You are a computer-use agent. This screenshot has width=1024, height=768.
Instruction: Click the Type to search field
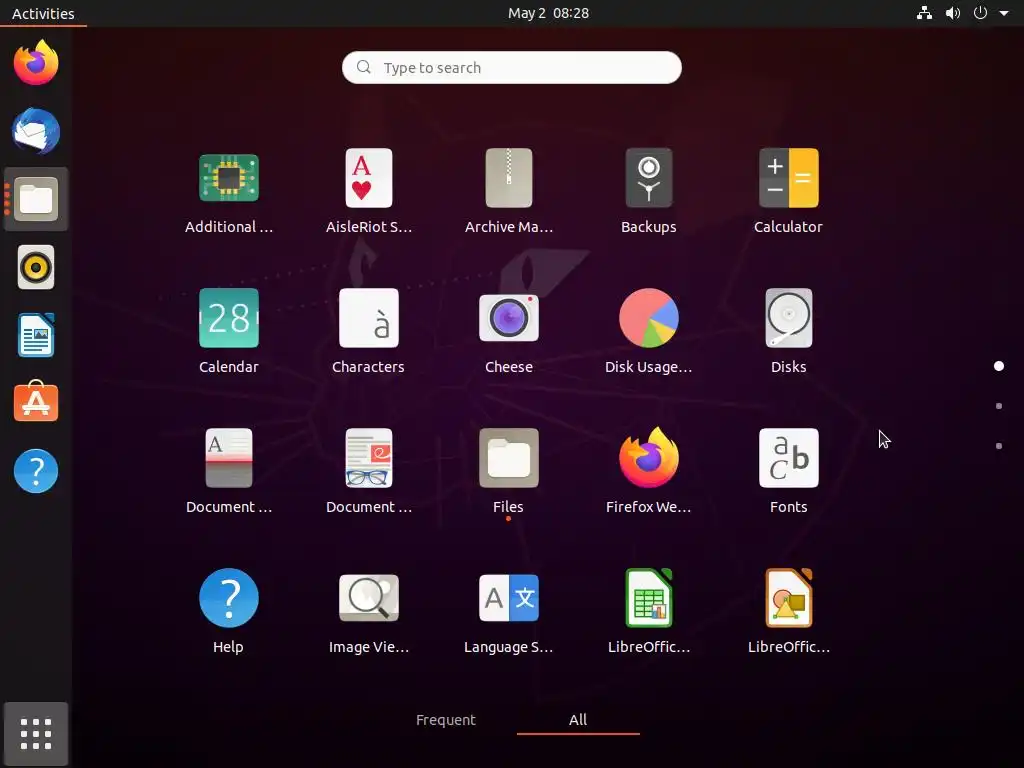[x=512, y=67]
